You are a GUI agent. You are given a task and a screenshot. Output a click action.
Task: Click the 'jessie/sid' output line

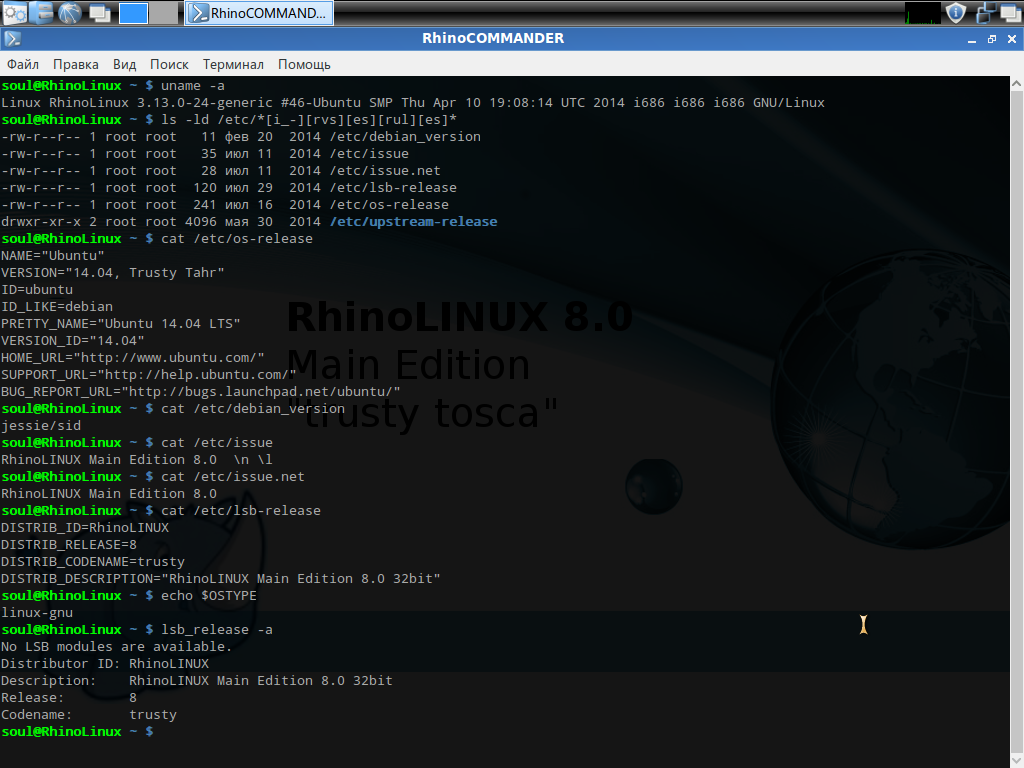tap(41, 426)
